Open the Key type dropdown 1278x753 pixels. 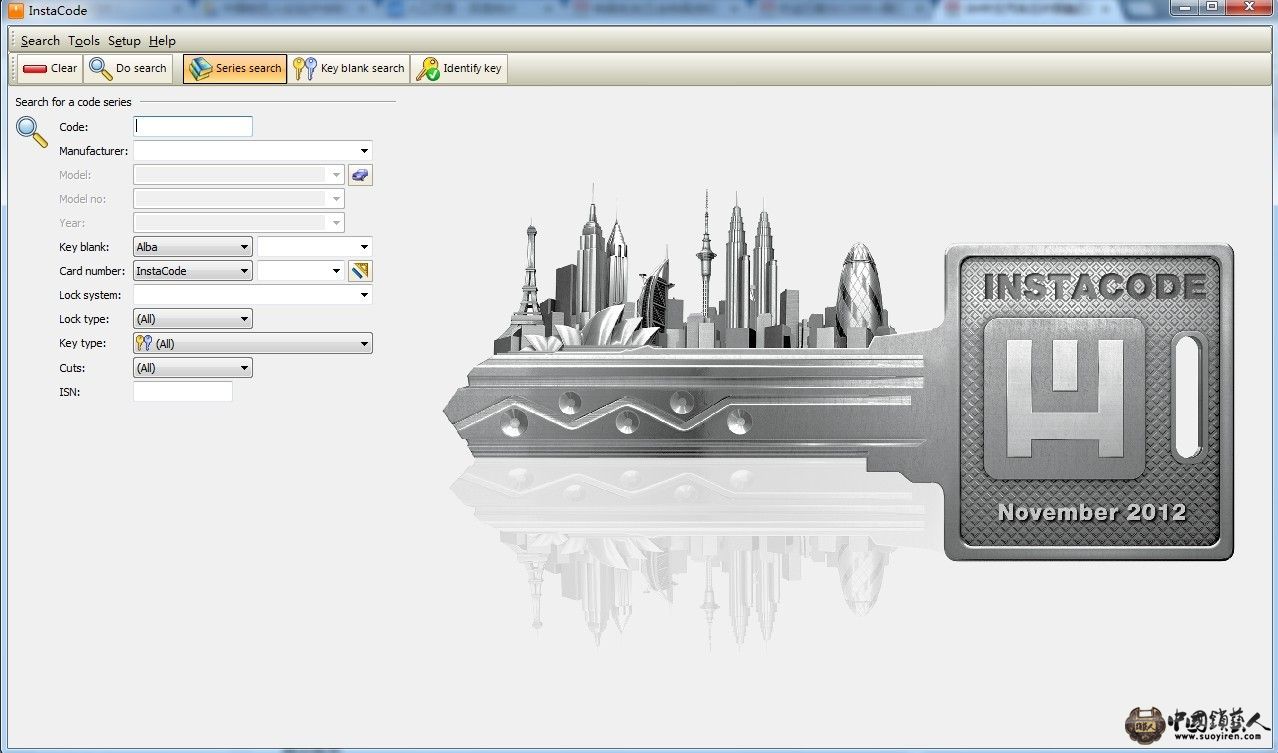pyautogui.click(x=253, y=343)
